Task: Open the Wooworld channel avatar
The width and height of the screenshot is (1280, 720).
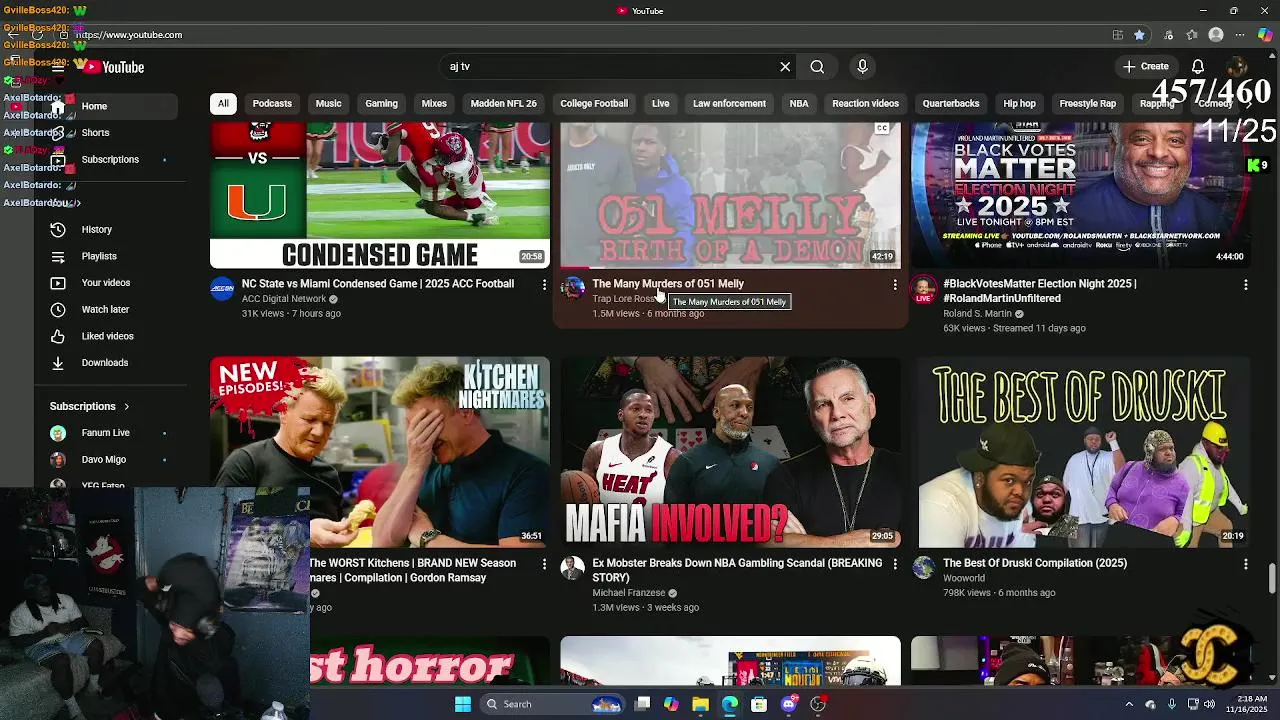Action: [x=924, y=569]
